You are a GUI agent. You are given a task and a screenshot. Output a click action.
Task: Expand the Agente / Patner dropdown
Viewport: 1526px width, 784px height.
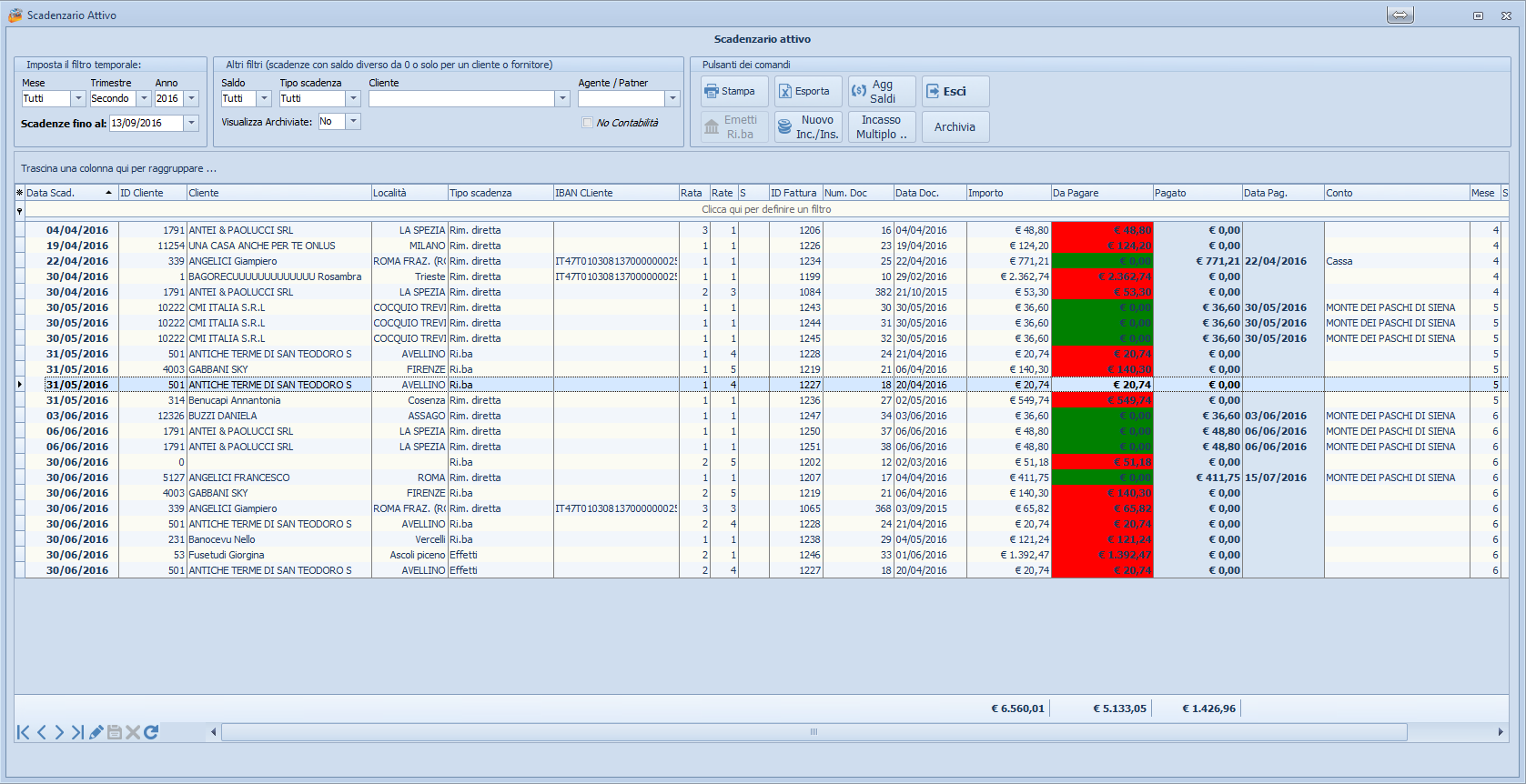point(672,98)
